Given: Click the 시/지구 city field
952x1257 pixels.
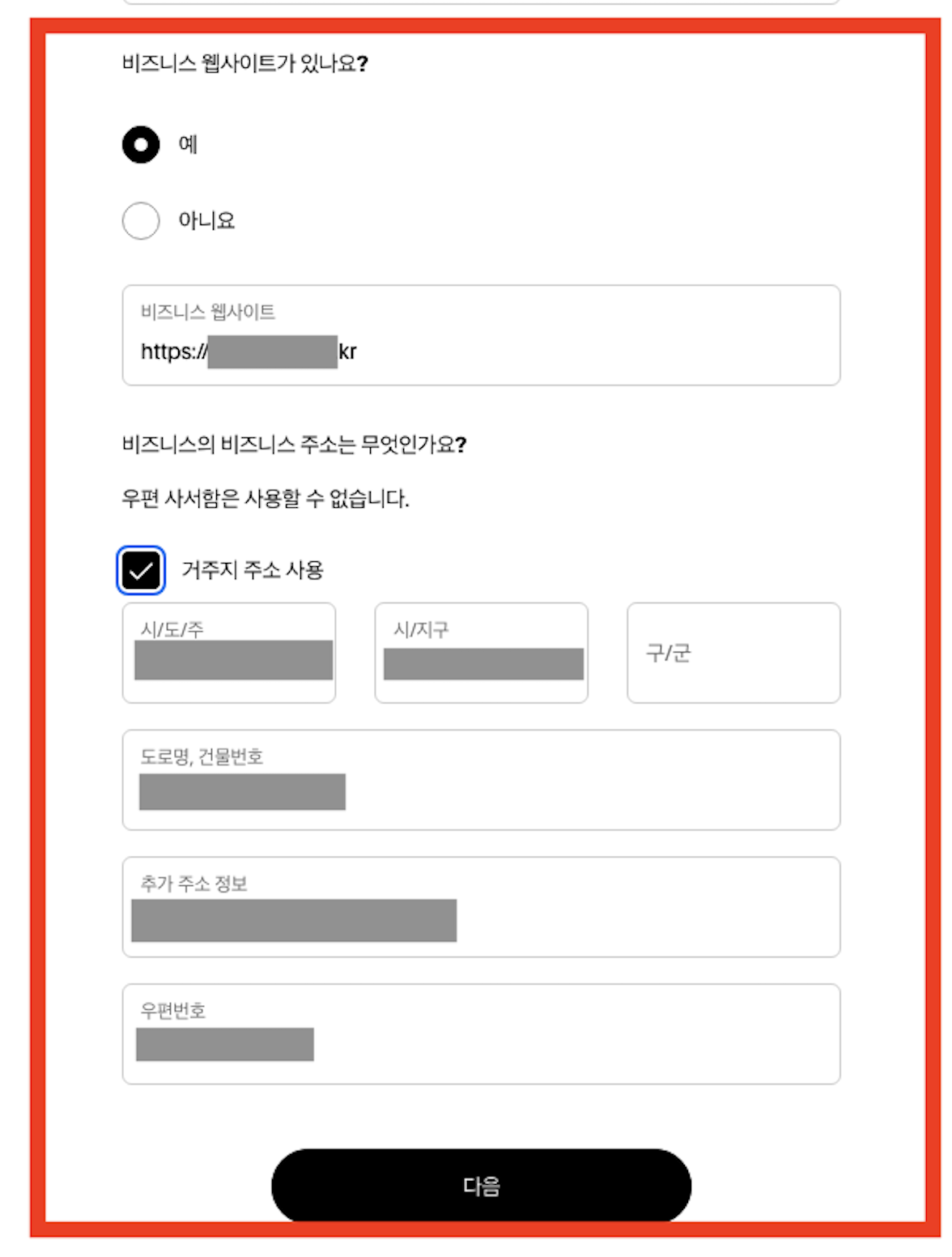Looking at the screenshot, I should tap(482, 652).
